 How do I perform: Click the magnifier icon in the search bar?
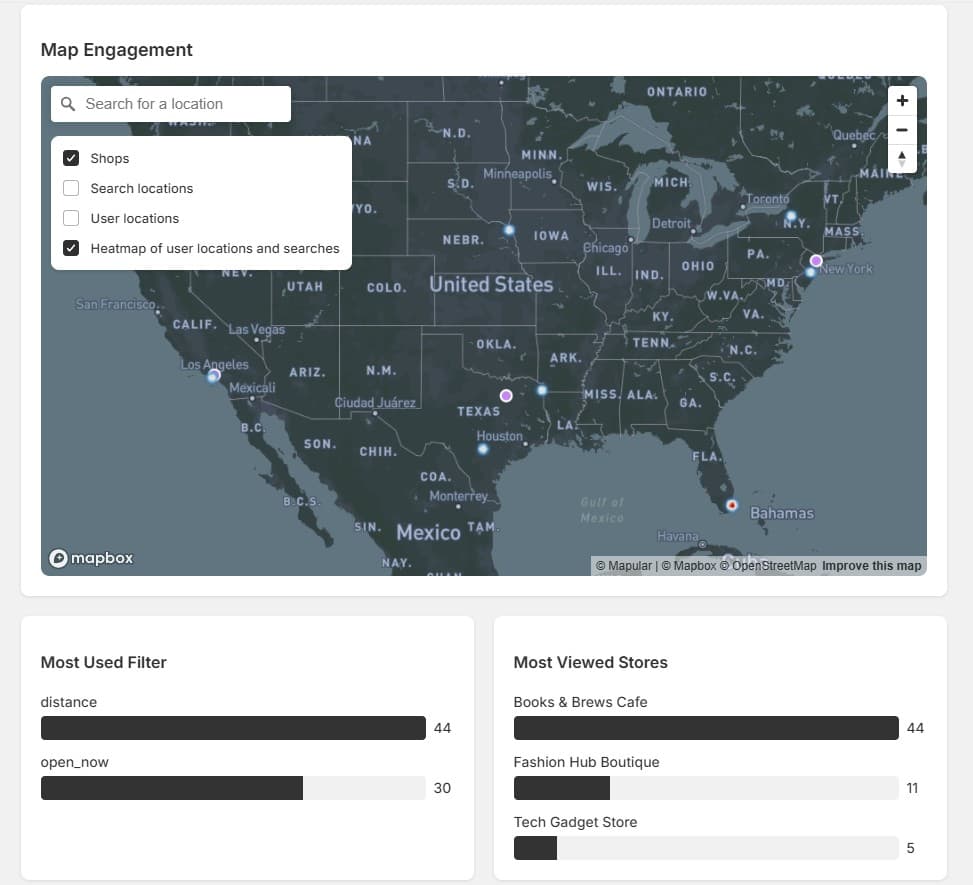point(68,103)
